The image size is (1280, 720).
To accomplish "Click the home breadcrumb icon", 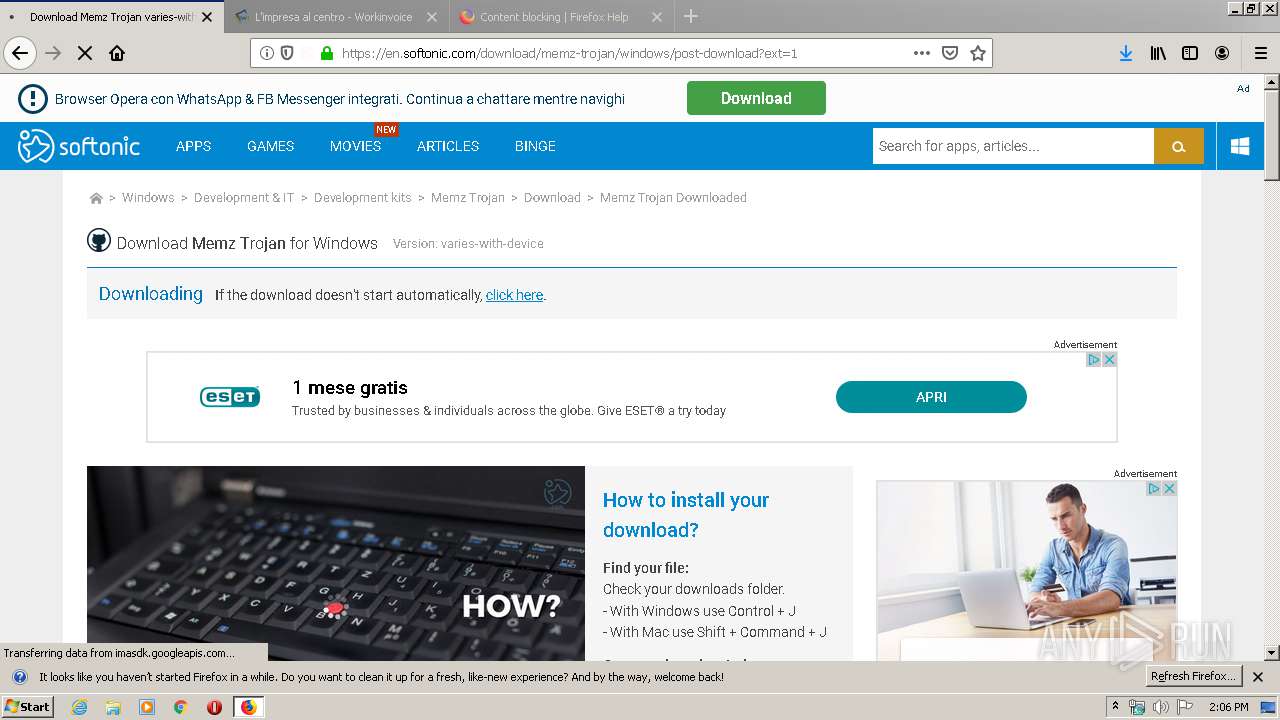I will (x=96, y=198).
